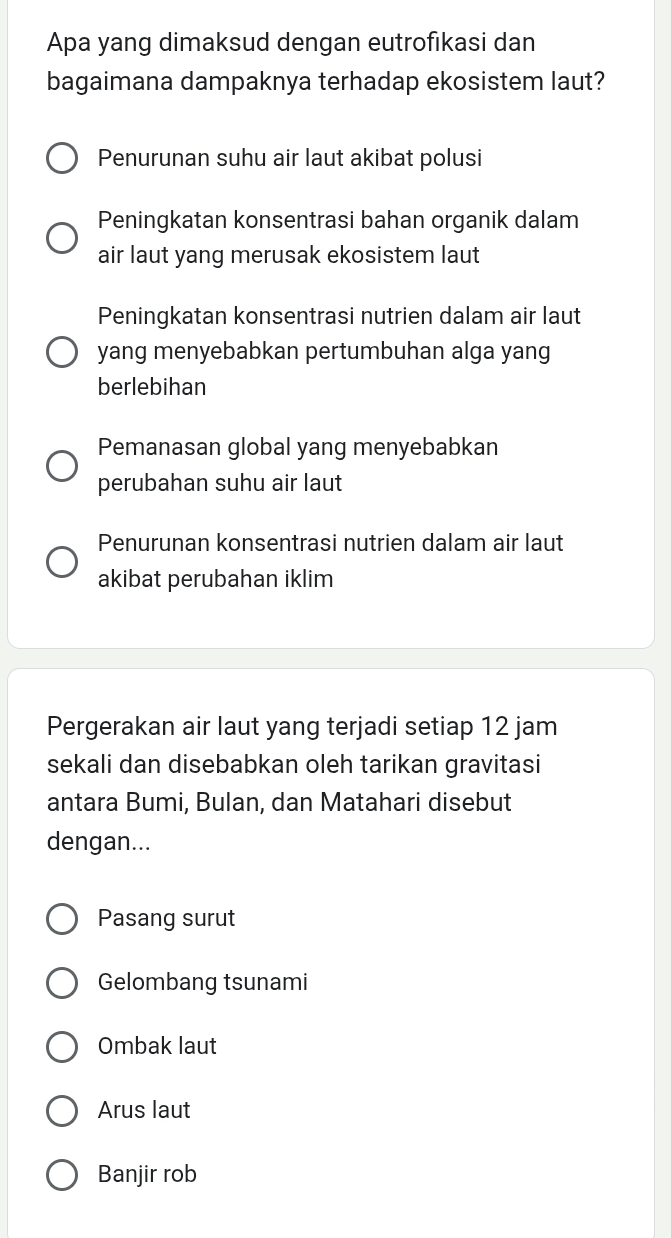
Task: Click the 'Pemanasan global yang menyebabkan' label text
Action: coord(298,448)
